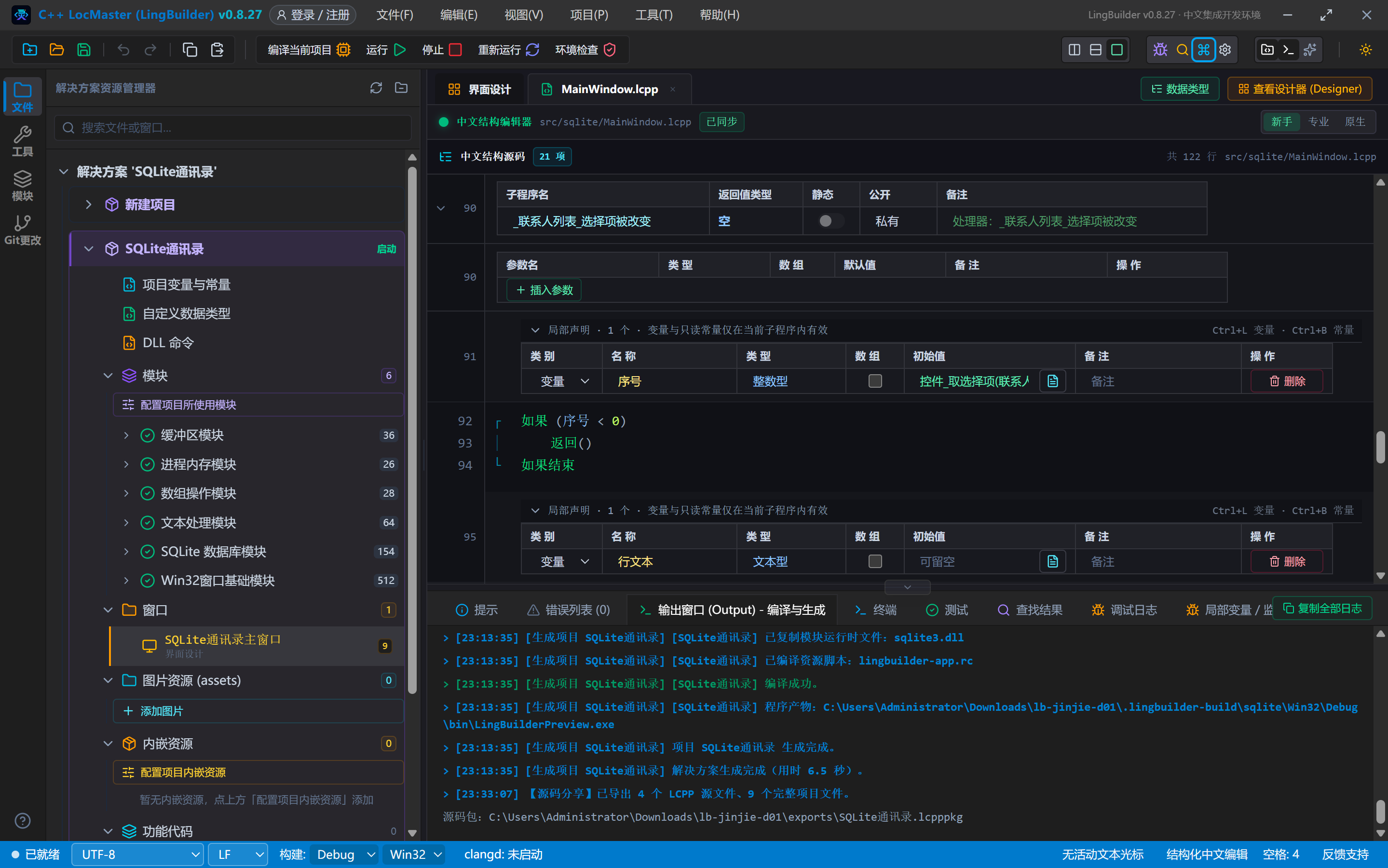Open initial value editor for 序号 row

point(1052,381)
